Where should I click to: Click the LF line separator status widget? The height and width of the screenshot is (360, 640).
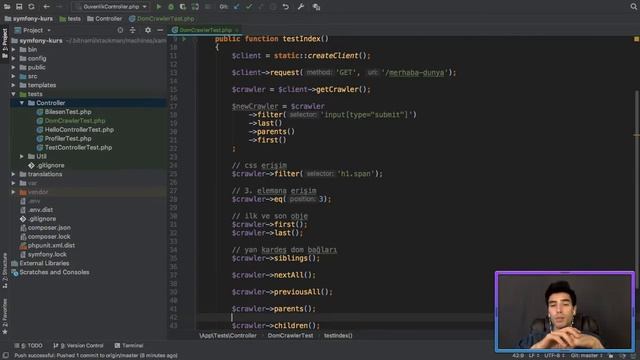click(534, 356)
